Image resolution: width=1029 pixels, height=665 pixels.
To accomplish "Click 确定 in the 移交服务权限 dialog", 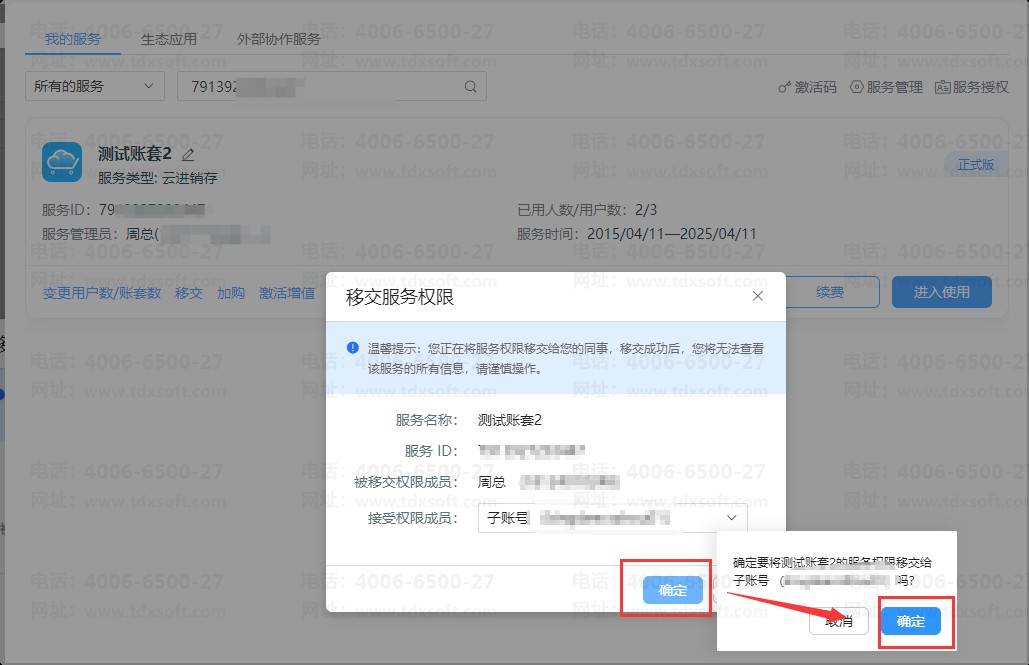I will pyautogui.click(x=672, y=590).
